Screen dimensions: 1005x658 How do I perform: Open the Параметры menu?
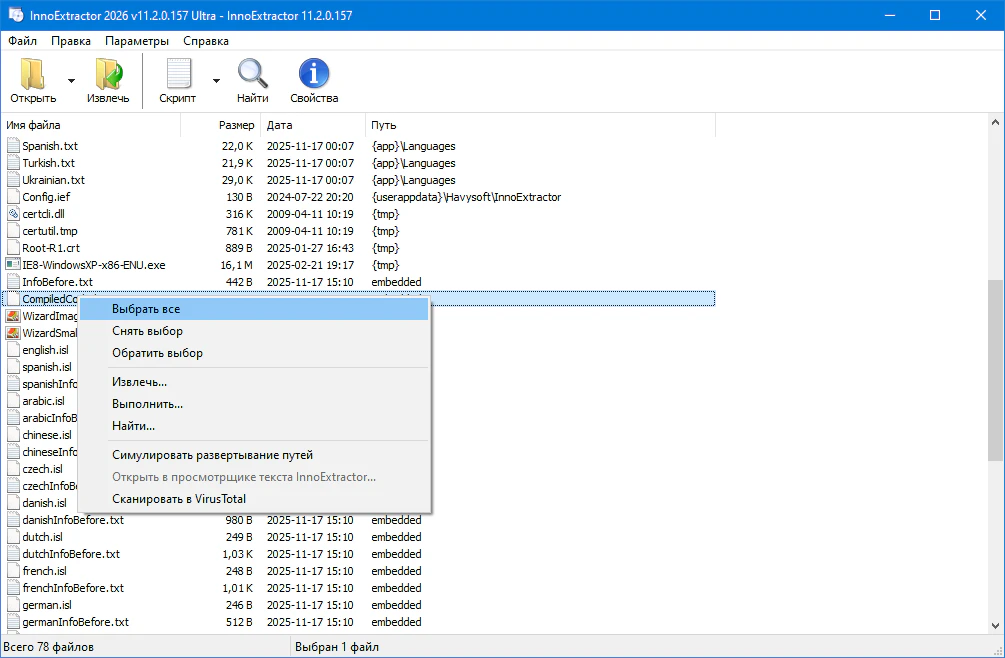[x=137, y=41]
